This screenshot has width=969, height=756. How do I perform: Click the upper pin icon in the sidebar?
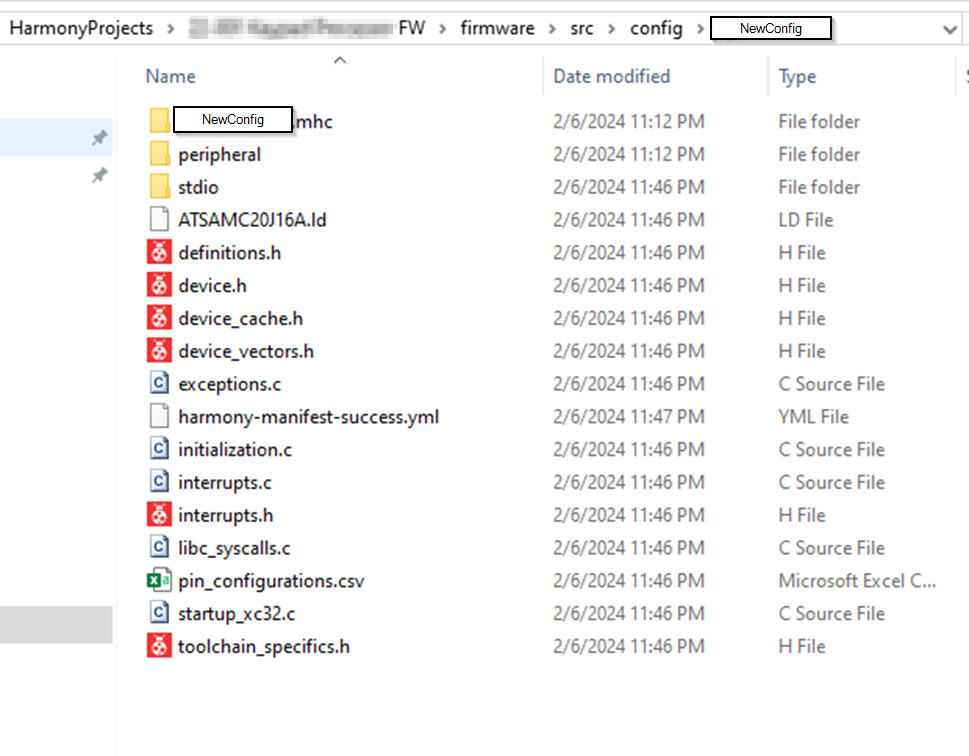pos(99,138)
